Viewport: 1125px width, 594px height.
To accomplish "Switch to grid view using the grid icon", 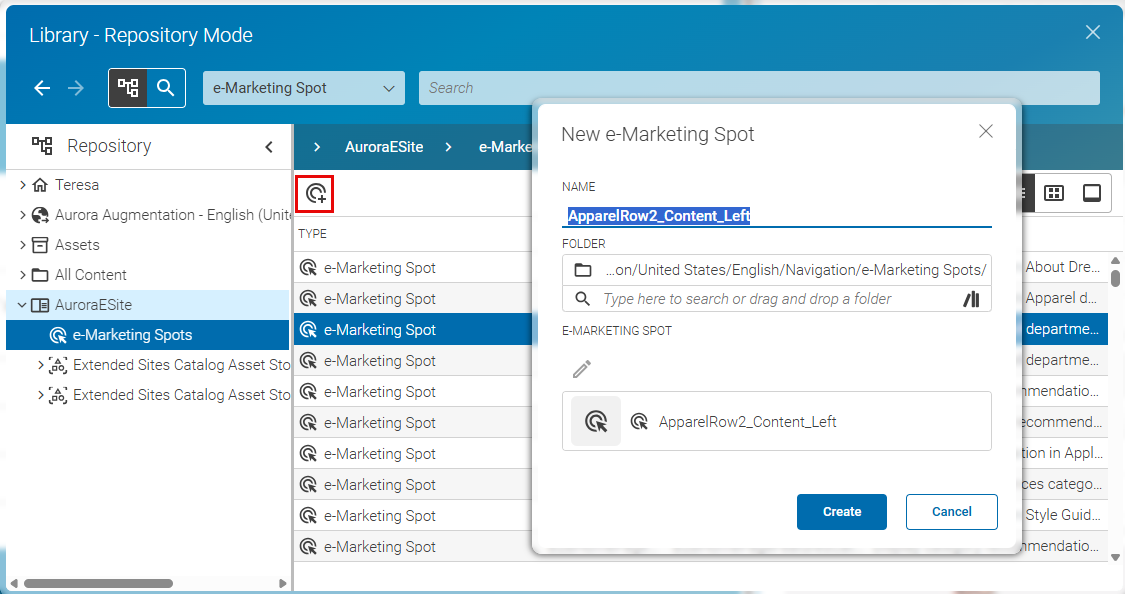I will [x=1054, y=193].
